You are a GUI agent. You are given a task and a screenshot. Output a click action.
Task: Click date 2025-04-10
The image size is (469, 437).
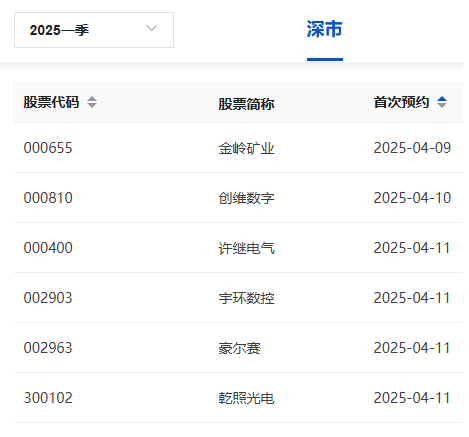(x=412, y=198)
